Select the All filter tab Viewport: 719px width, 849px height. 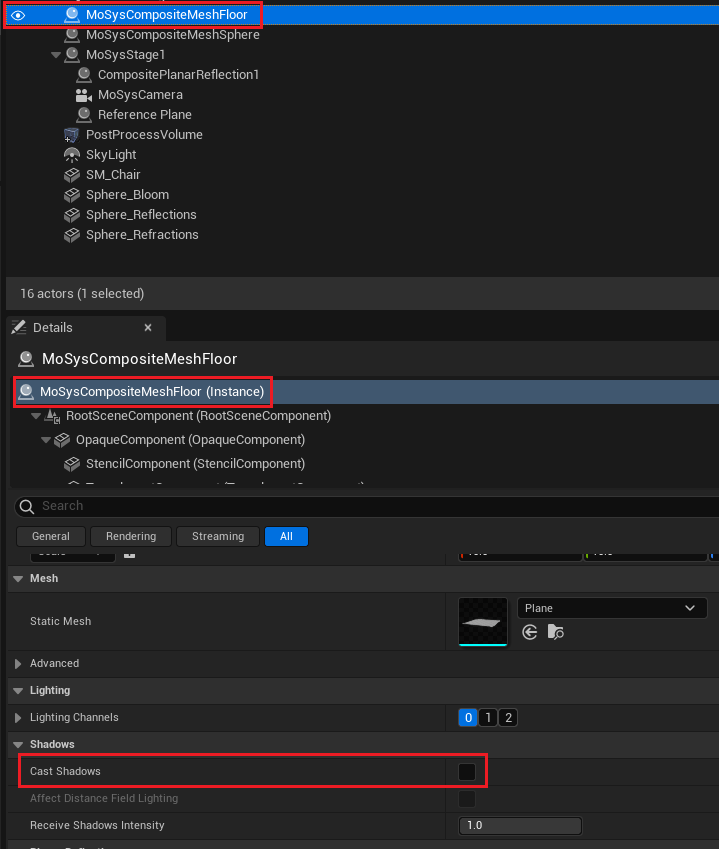point(286,536)
